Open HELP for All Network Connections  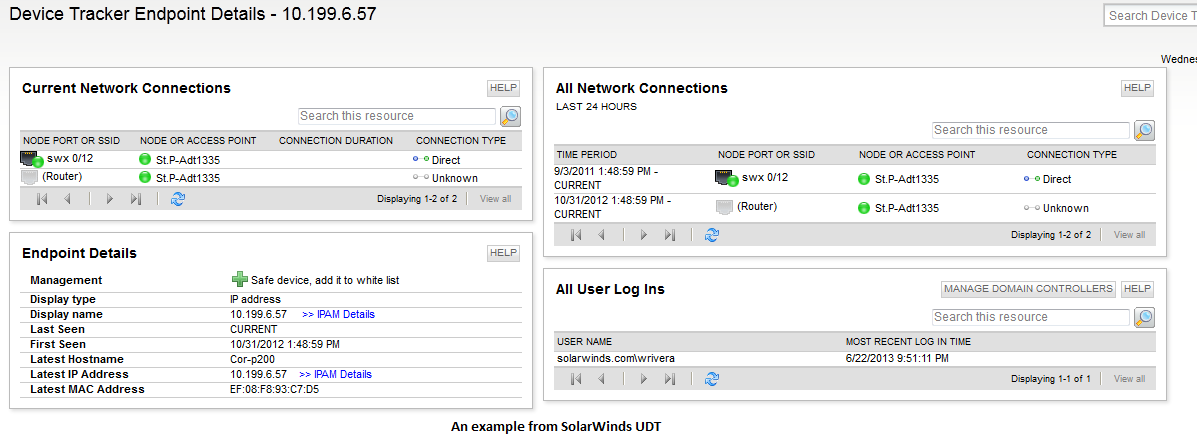coord(1137,89)
